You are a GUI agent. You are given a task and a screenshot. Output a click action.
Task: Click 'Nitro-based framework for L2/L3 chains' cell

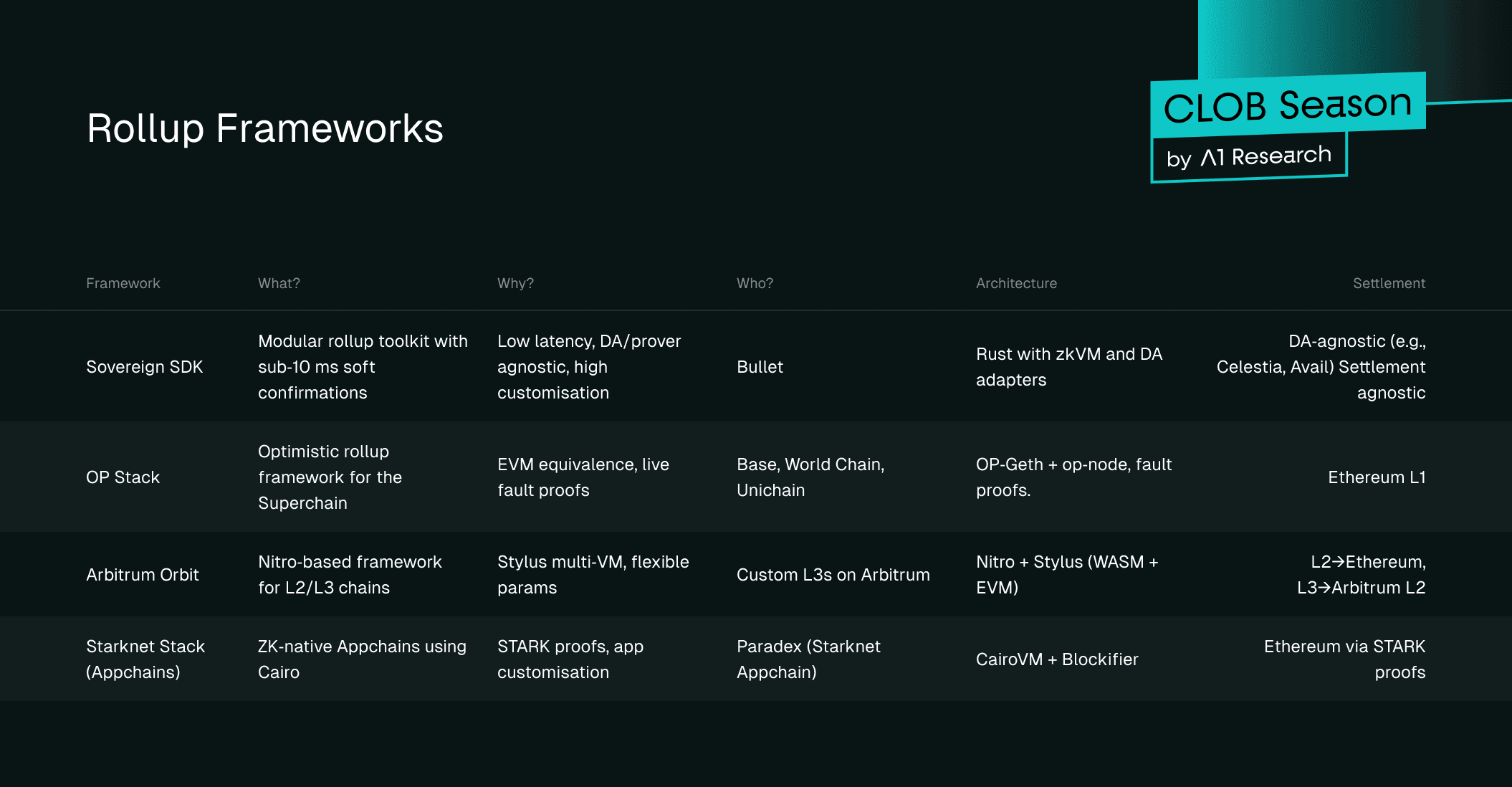(x=350, y=575)
